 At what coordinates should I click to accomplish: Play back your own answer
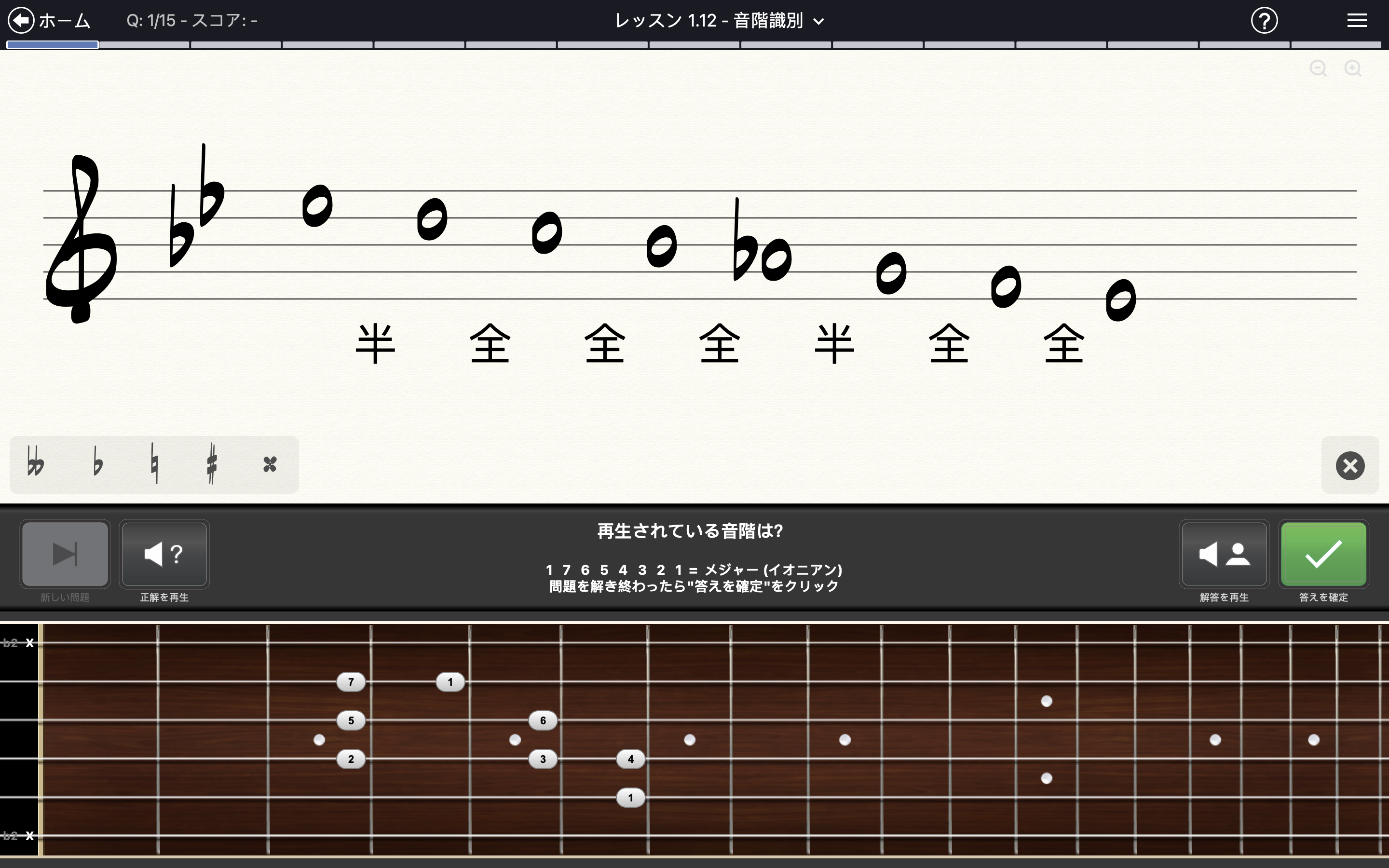(x=1224, y=554)
